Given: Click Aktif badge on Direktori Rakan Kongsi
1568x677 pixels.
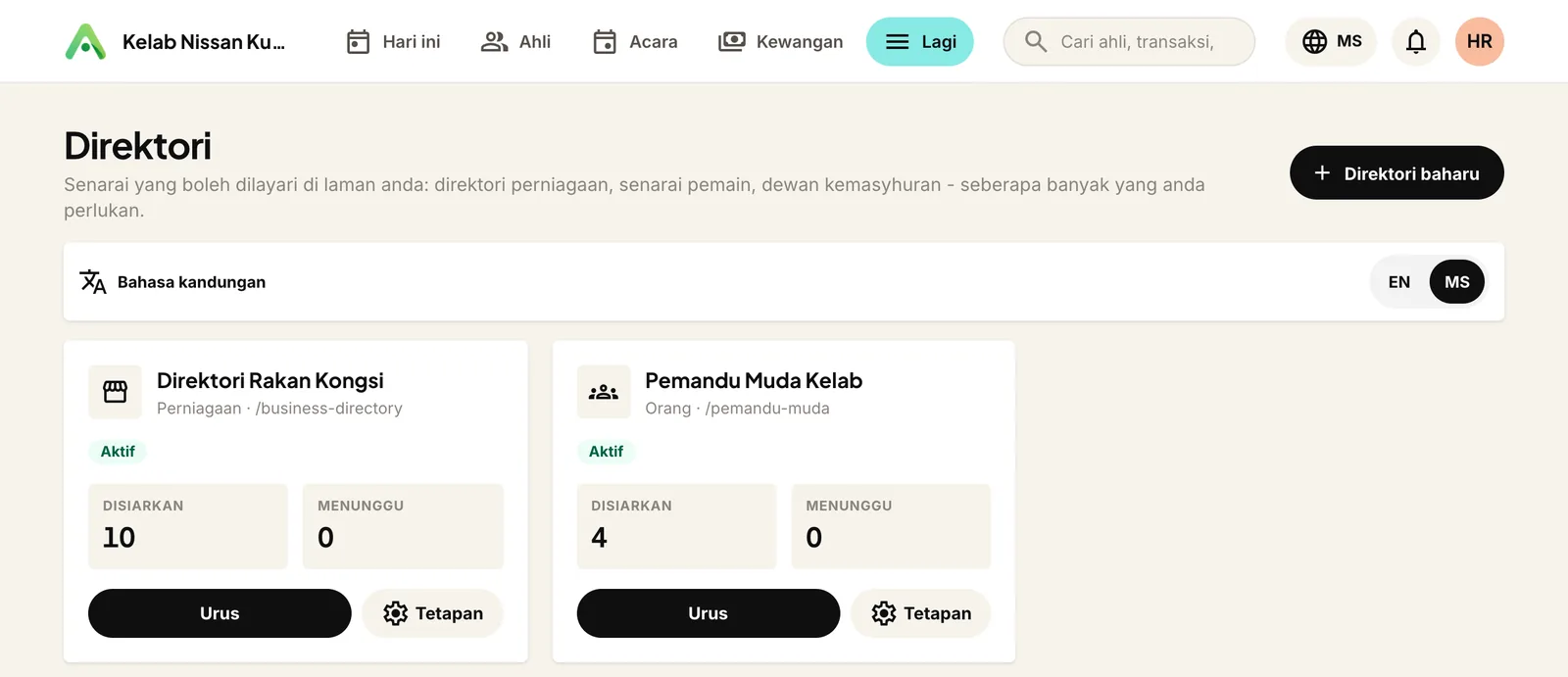Looking at the screenshot, I should tap(118, 452).
